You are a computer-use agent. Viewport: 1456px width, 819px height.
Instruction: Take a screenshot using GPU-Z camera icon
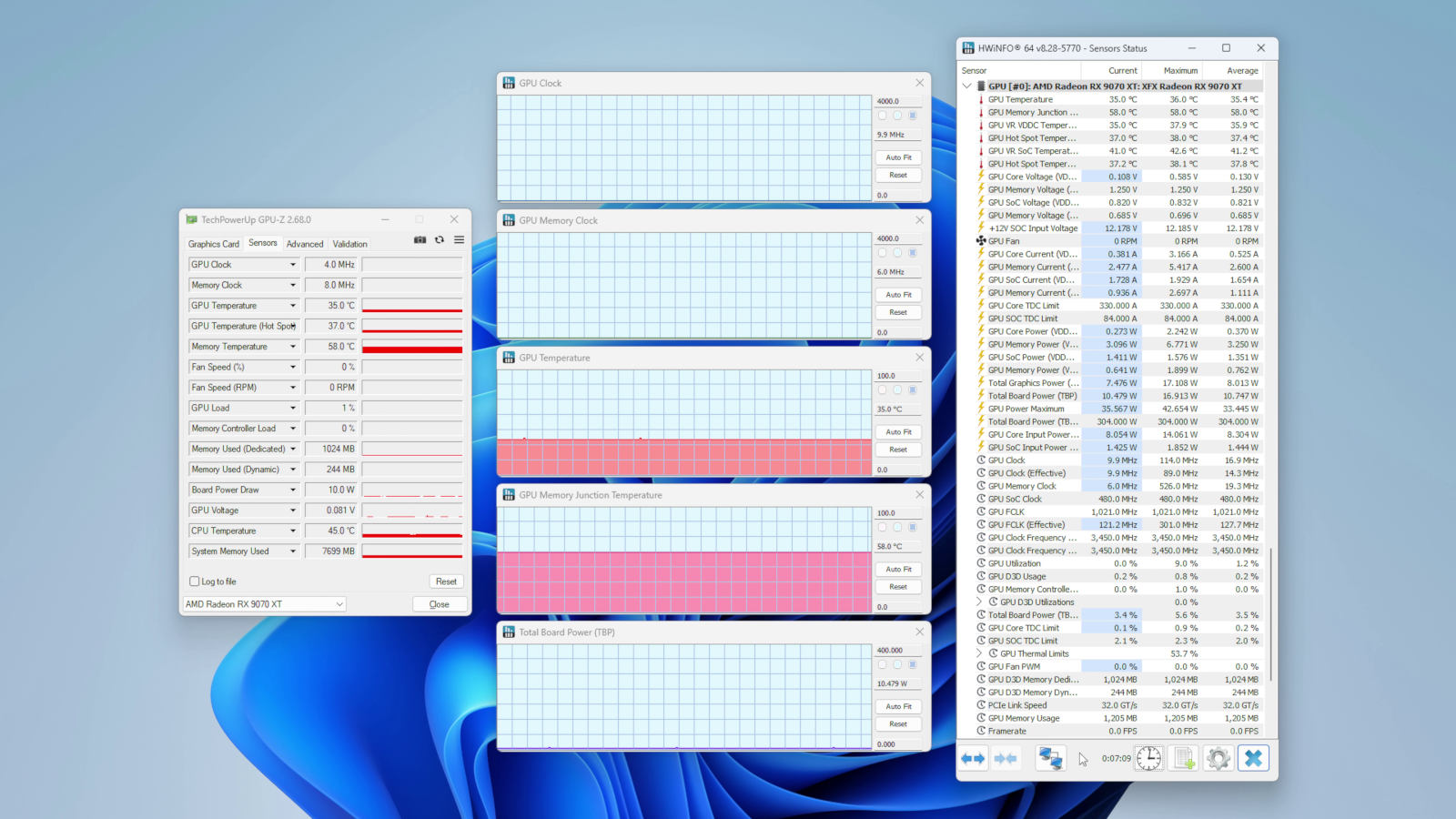click(420, 240)
